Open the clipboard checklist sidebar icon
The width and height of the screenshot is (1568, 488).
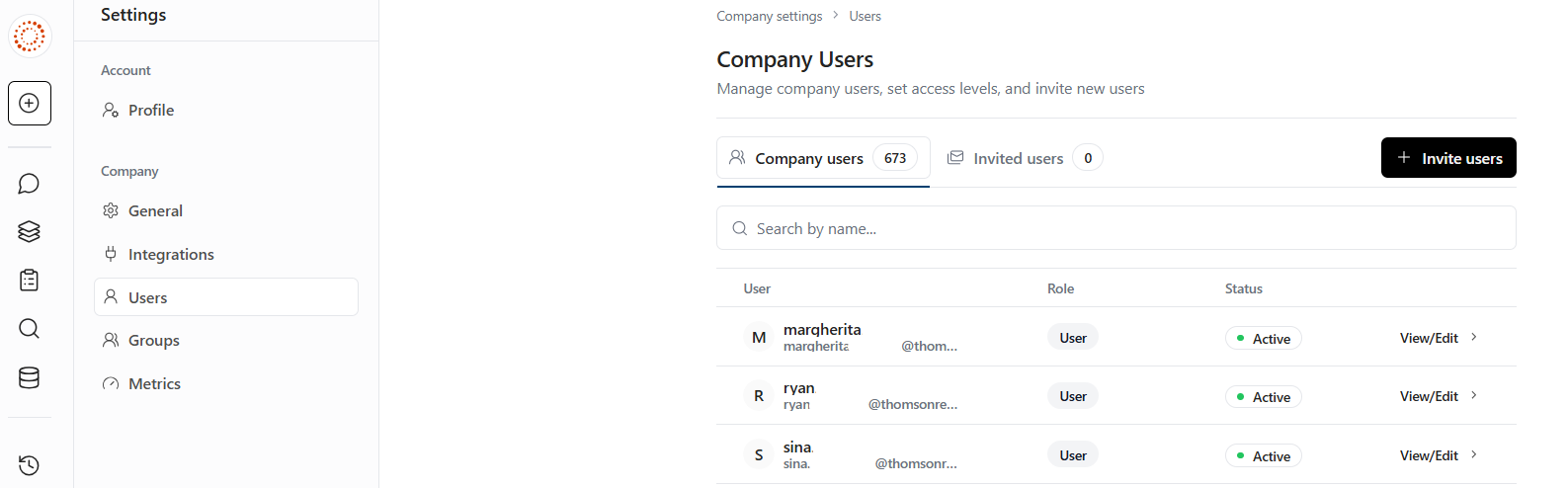click(x=30, y=281)
